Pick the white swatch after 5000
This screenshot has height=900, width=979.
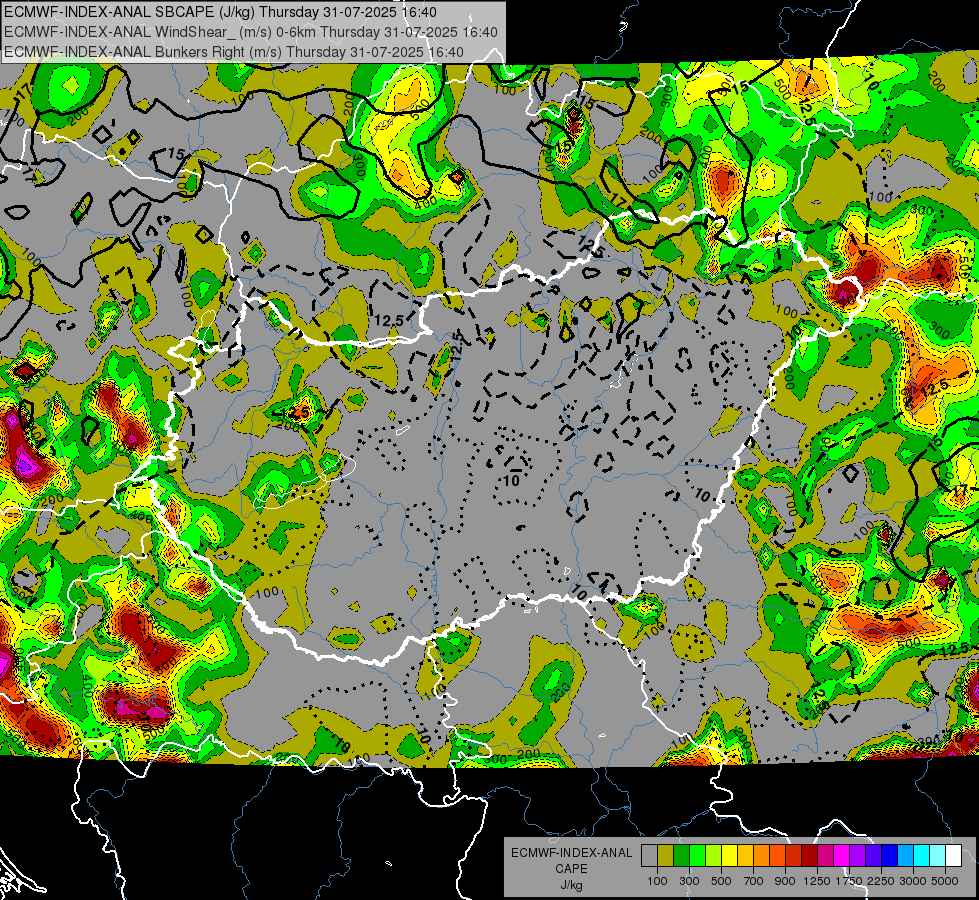pyautogui.click(x=953, y=855)
